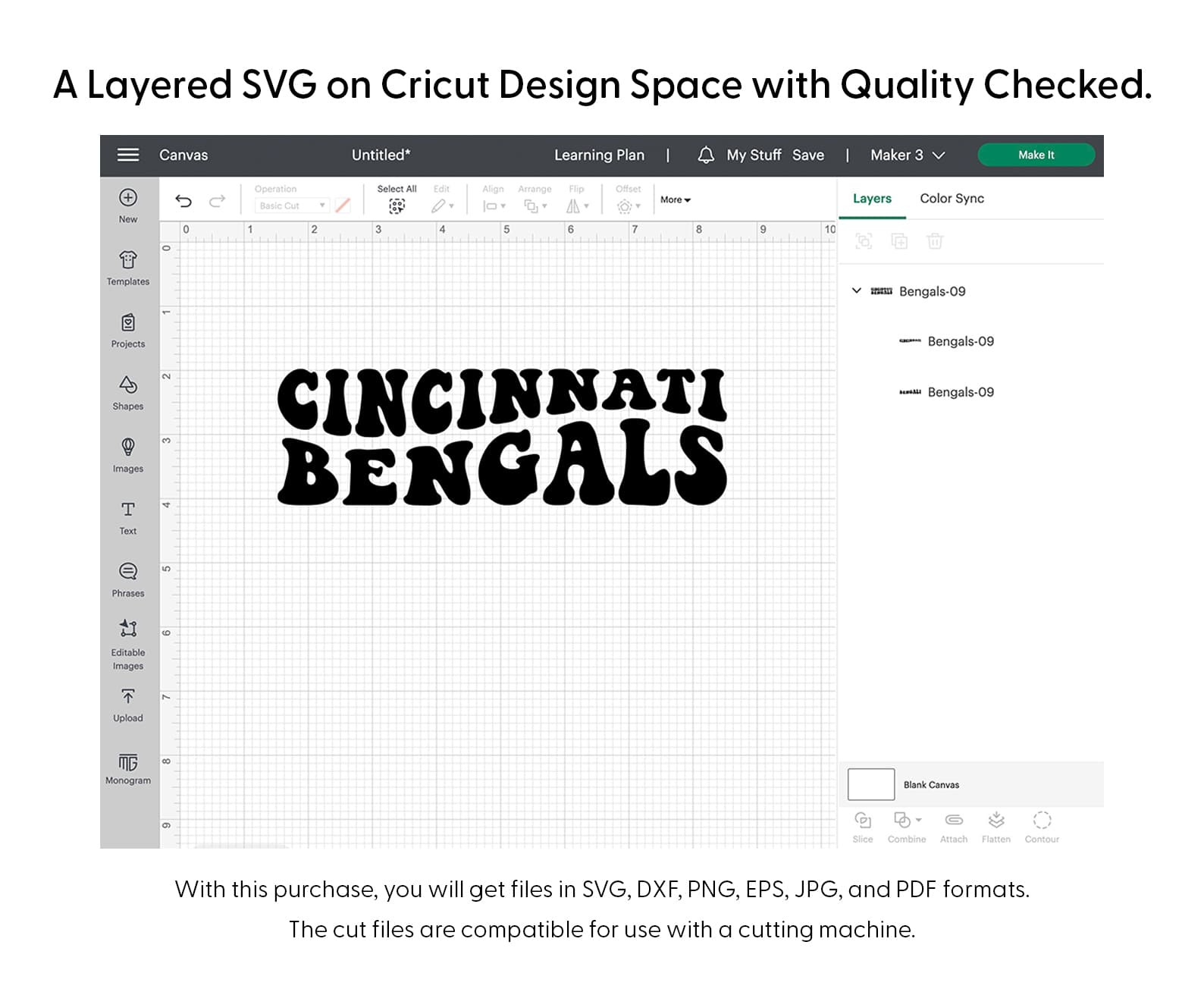Switch to the Color Sync tab
The width and height of the screenshot is (1204, 992).
pyautogui.click(x=952, y=198)
